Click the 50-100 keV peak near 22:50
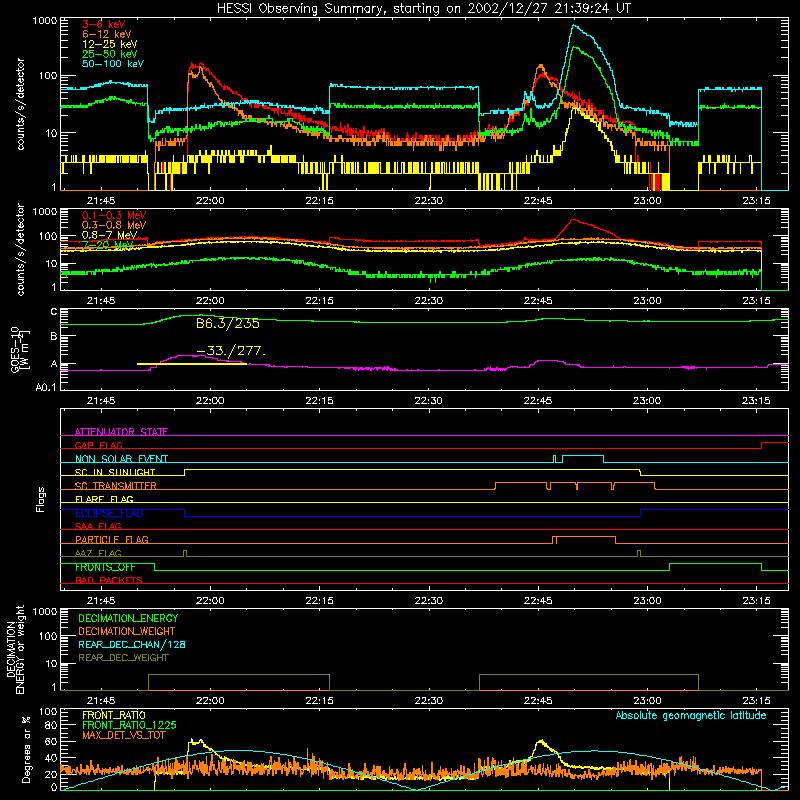Viewport: 800px width, 800px height. [x=575, y=26]
